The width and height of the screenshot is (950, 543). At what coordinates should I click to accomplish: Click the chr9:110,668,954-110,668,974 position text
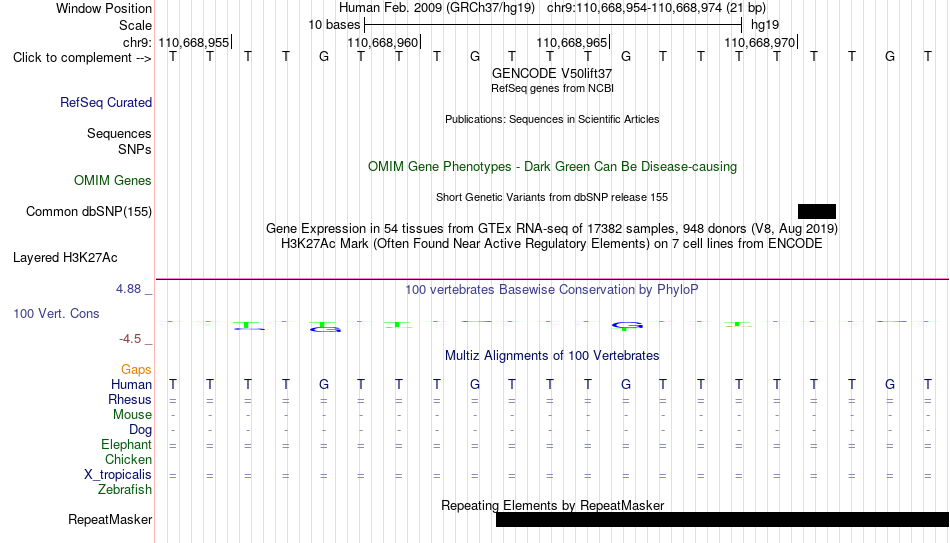656,8
